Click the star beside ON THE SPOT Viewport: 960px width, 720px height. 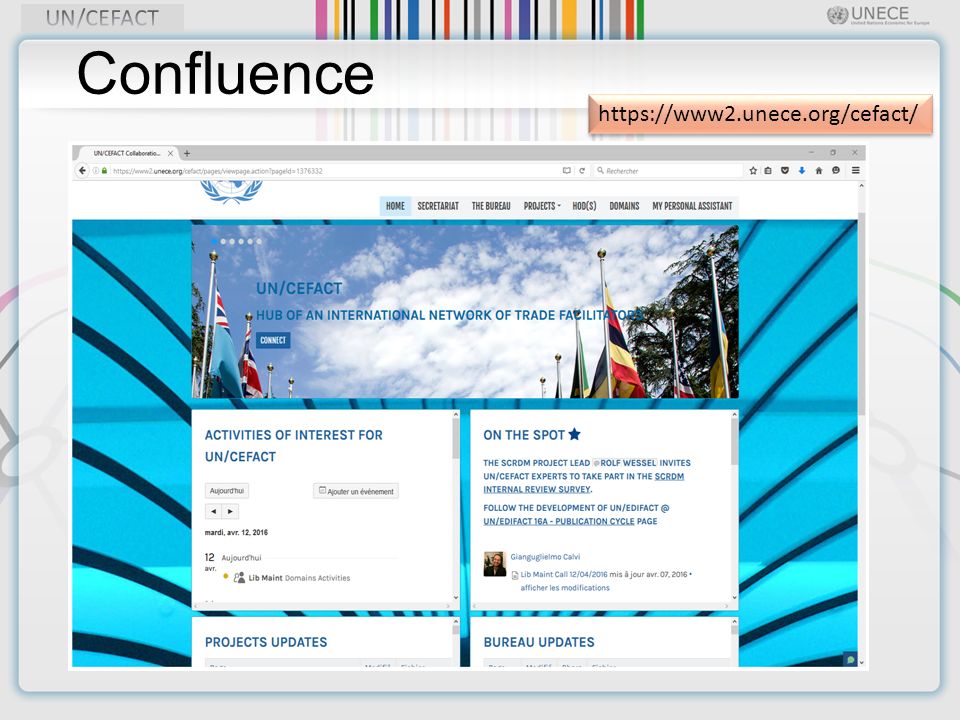click(x=574, y=434)
